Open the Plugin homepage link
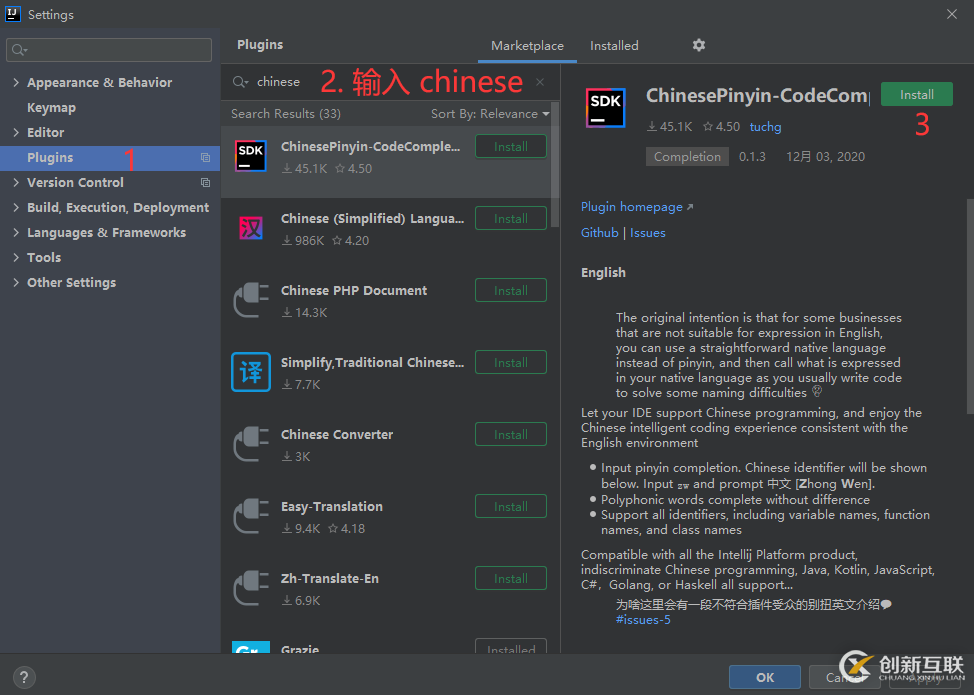Image resolution: width=974 pixels, height=695 pixels. point(632,207)
